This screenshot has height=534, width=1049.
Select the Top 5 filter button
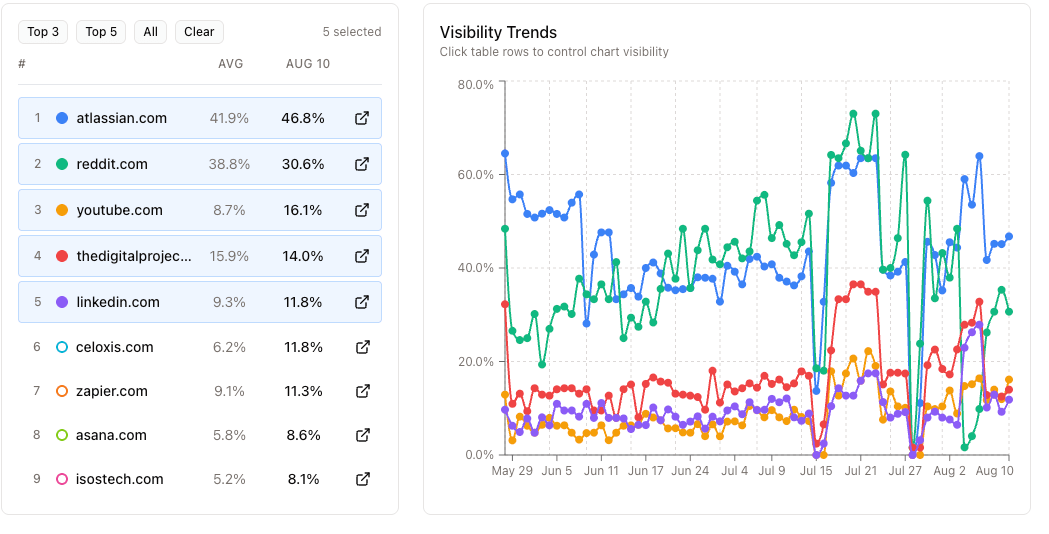click(101, 32)
